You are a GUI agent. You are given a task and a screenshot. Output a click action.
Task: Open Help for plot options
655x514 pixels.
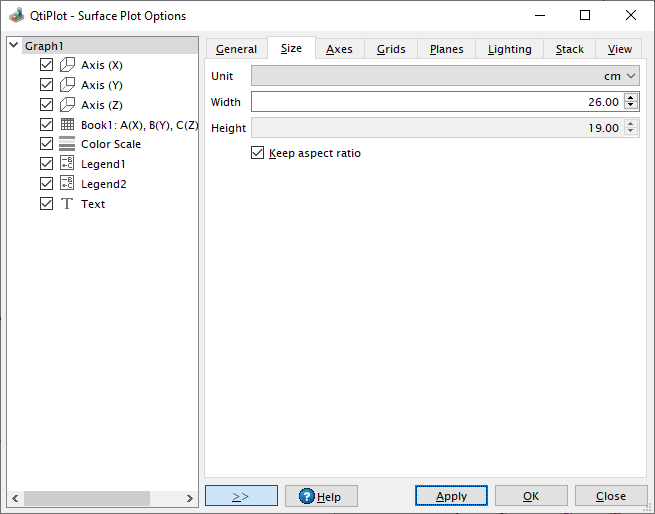(320, 496)
